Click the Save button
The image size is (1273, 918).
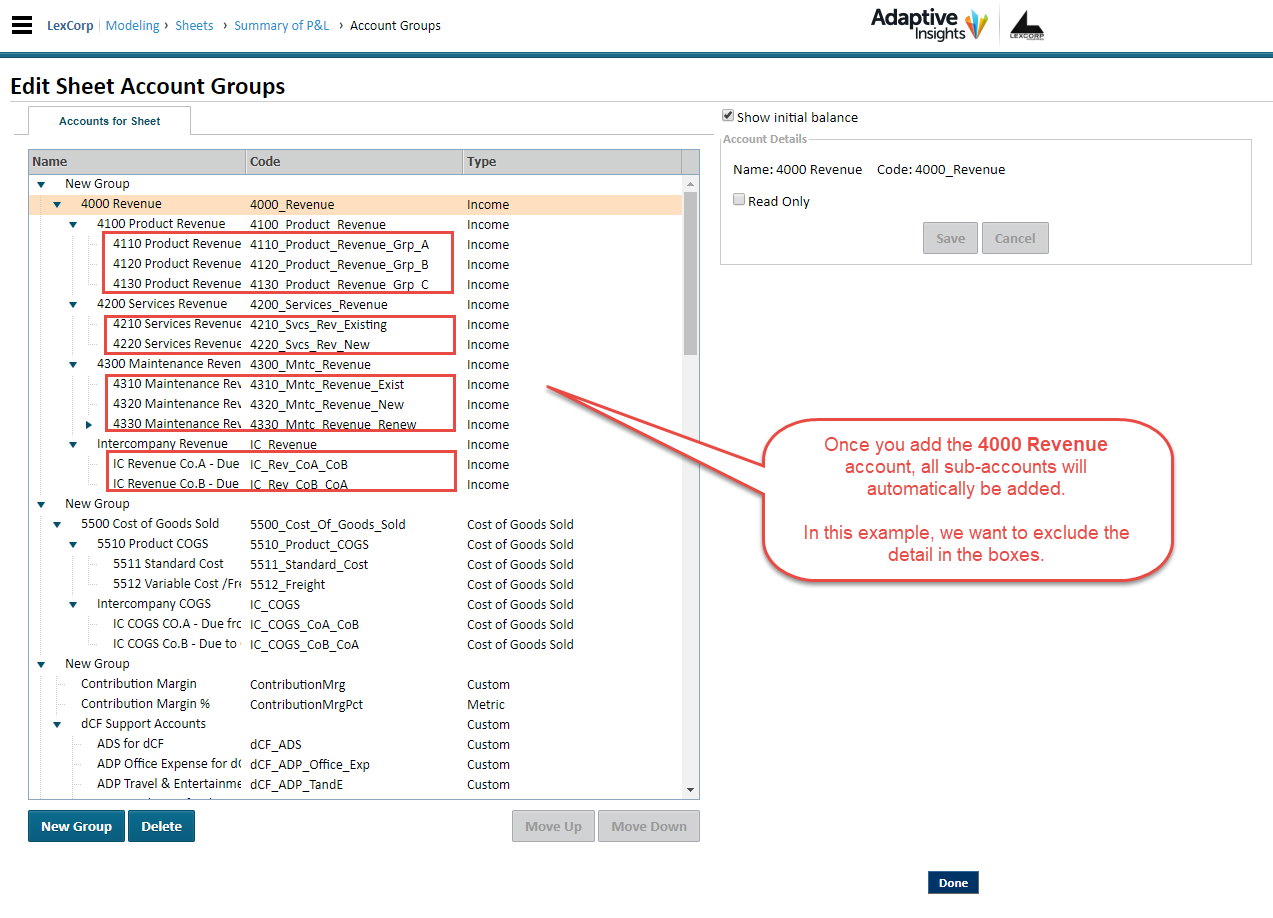950,238
